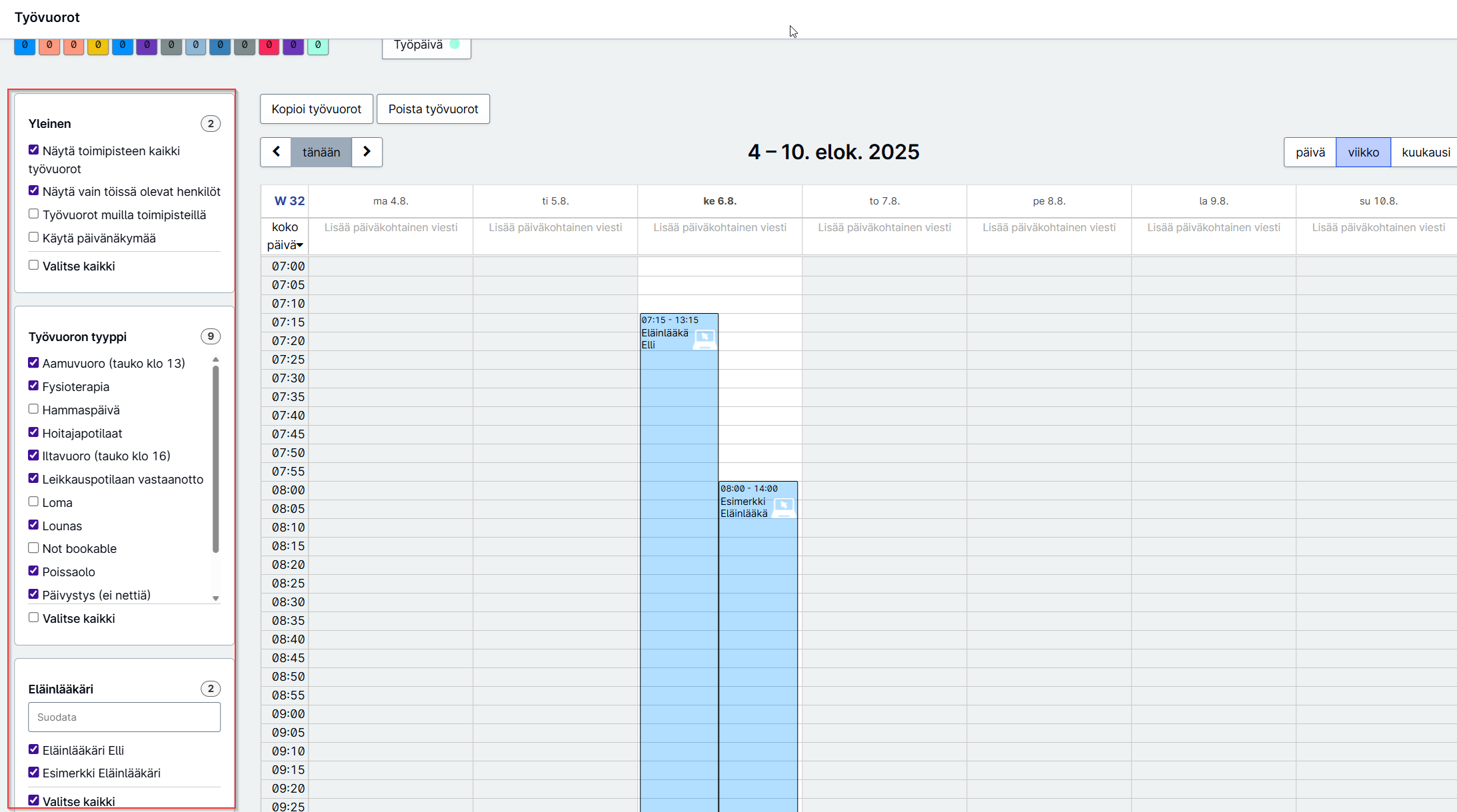
Task: Uncheck 'Esimerkki Eläinlääkäri' in the vet filter
Action: [x=33, y=772]
